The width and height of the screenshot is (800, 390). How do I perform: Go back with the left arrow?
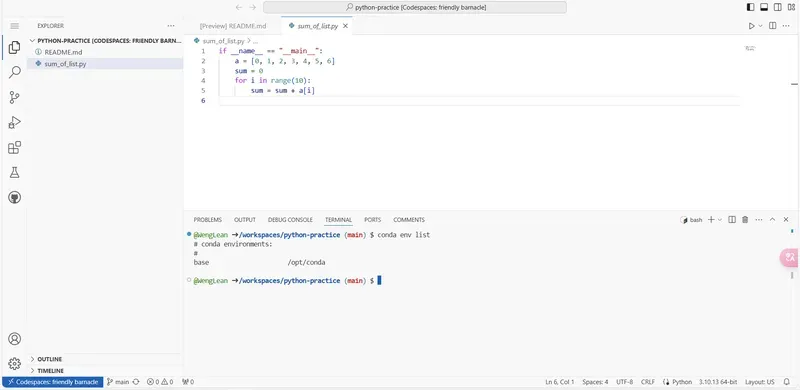point(239,7)
